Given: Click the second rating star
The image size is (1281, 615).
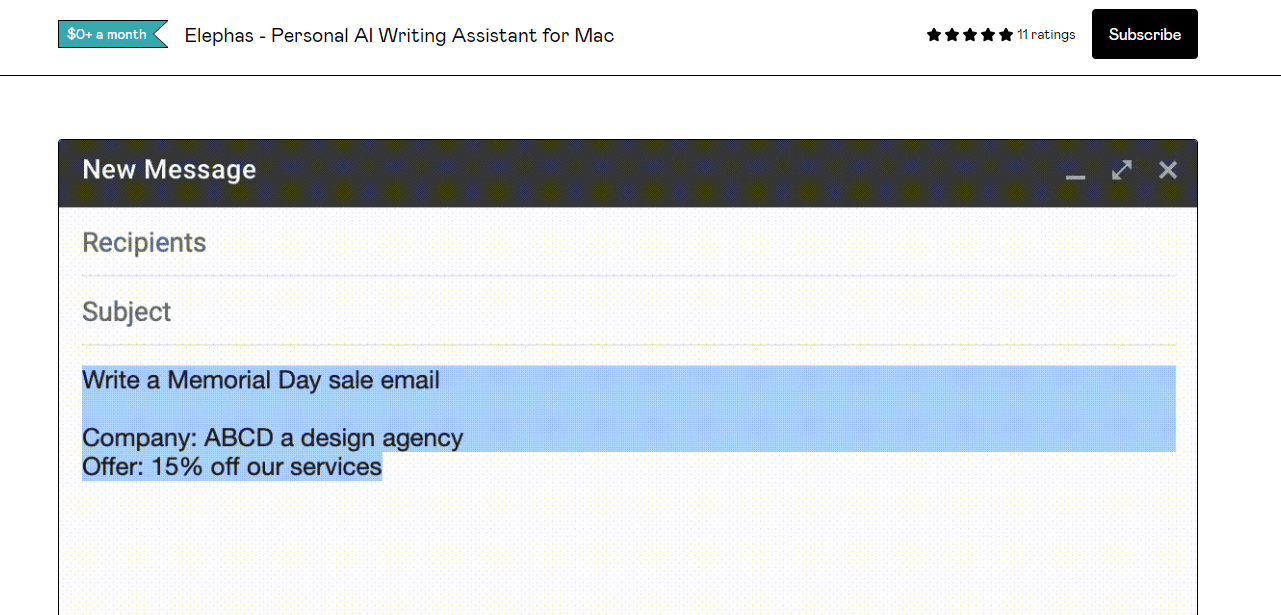Looking at the screenshot, I should (952, 35).
